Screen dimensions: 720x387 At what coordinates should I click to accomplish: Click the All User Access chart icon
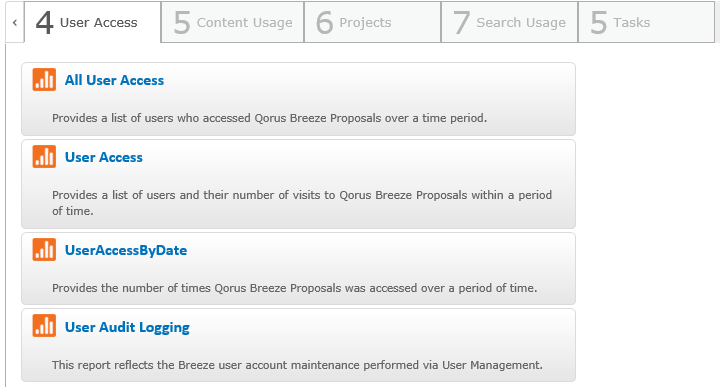coord(44,79)
